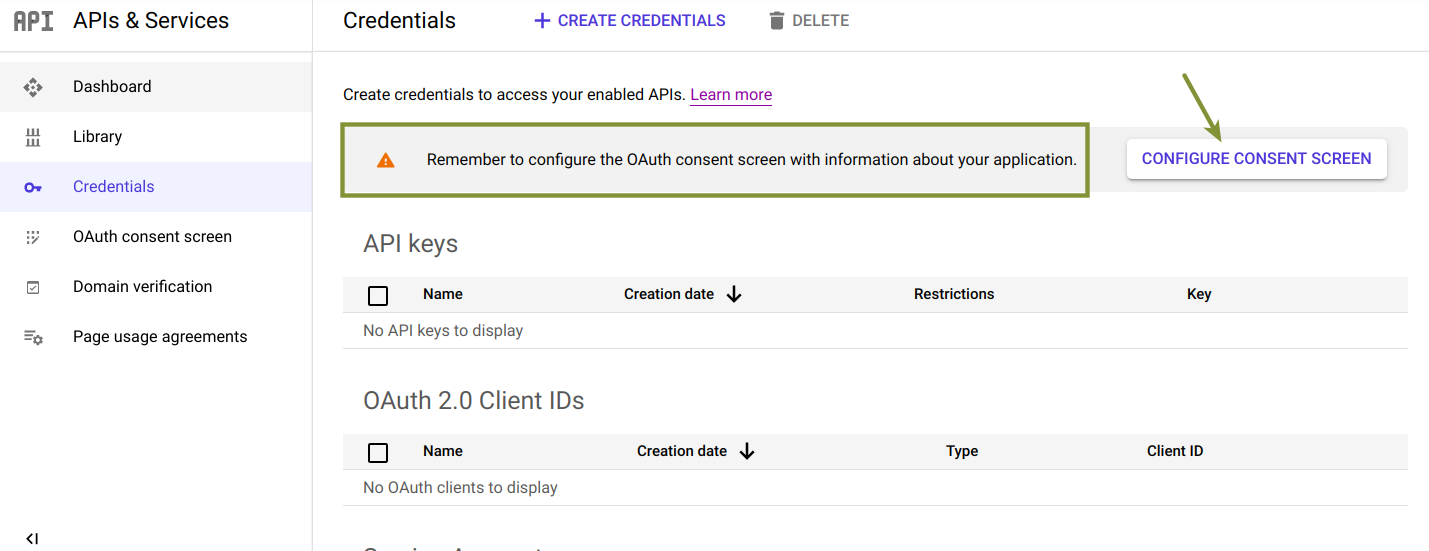Select all API keys checkbox
The width and height of the screenshot is (1429, 551).
point(378,295)
